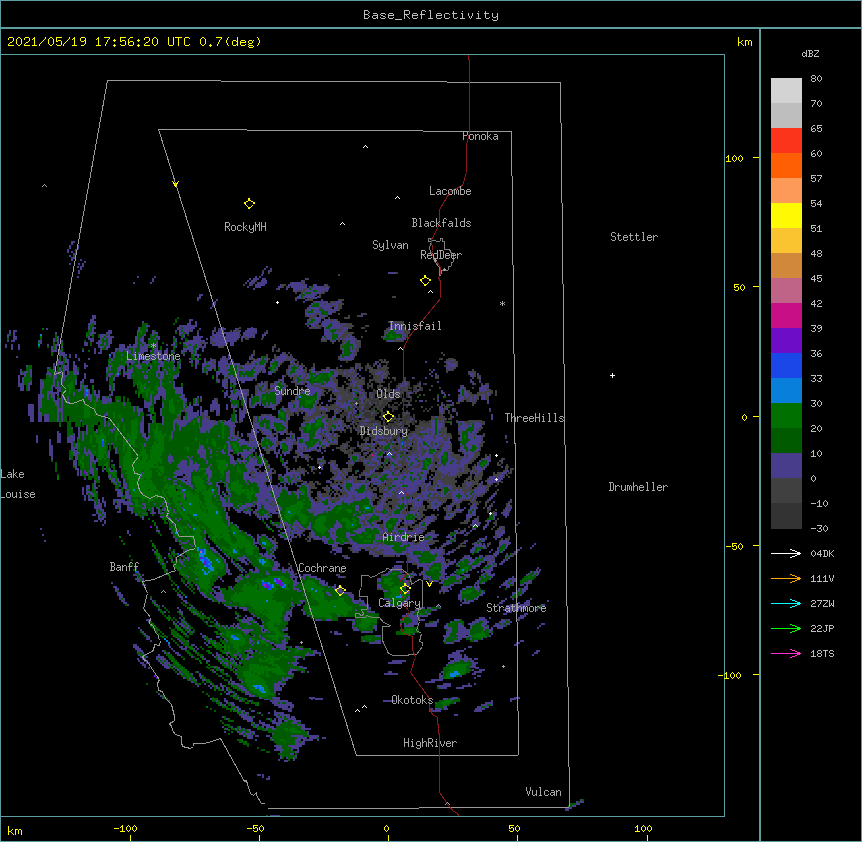The width and height of the screenshot is (862, 842).
Task: Click the Vulcan label
Action: click(x=543, y=792)
